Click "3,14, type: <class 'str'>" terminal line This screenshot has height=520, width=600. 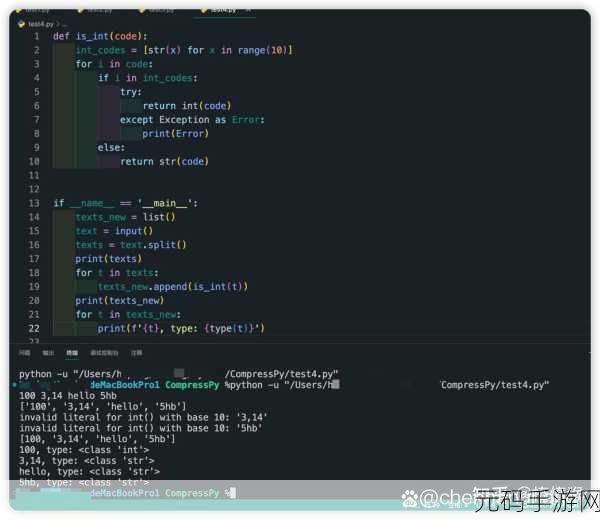(x=87, y=460)
